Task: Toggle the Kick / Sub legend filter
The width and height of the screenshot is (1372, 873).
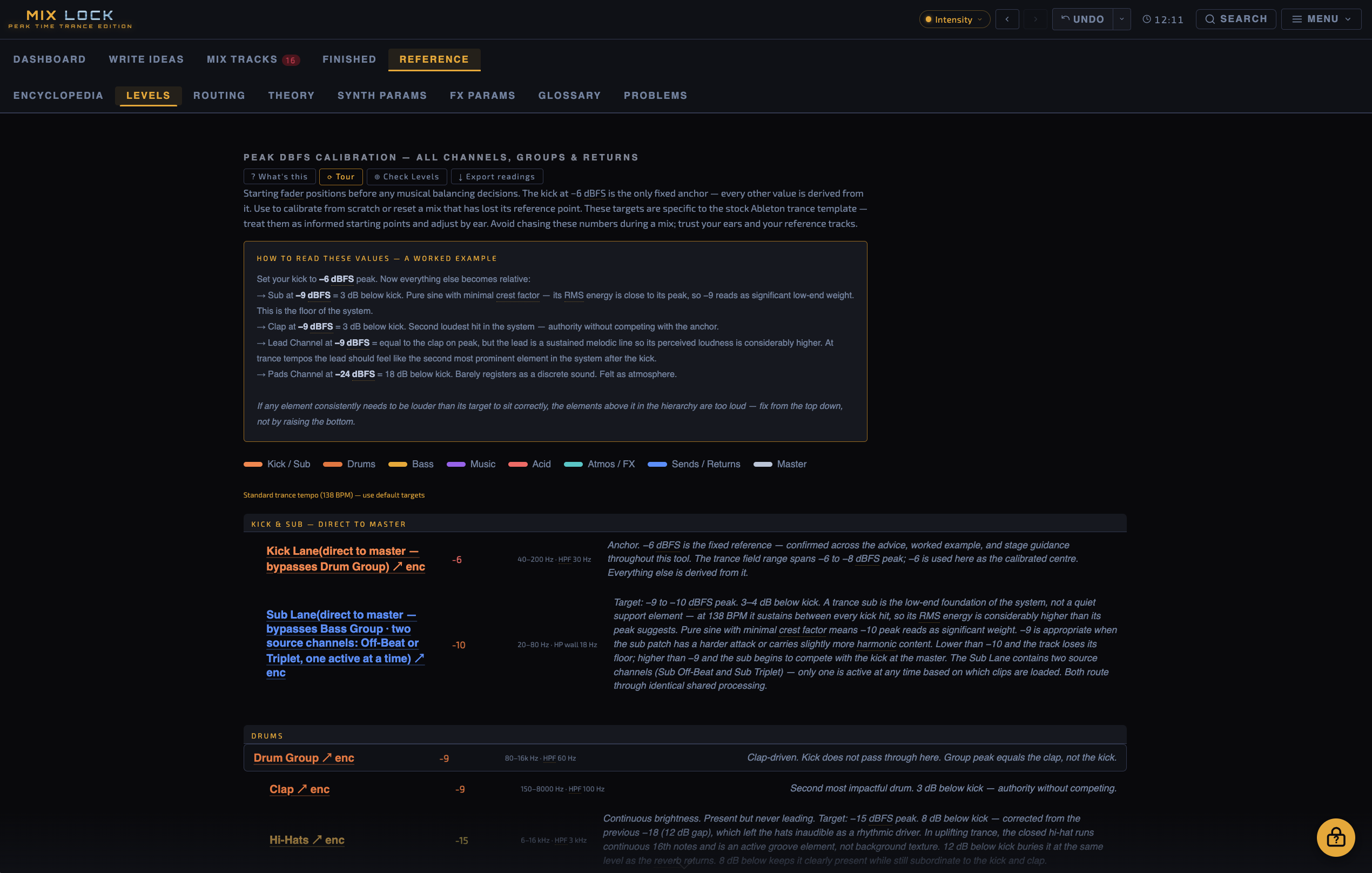Action: (277, 464)
